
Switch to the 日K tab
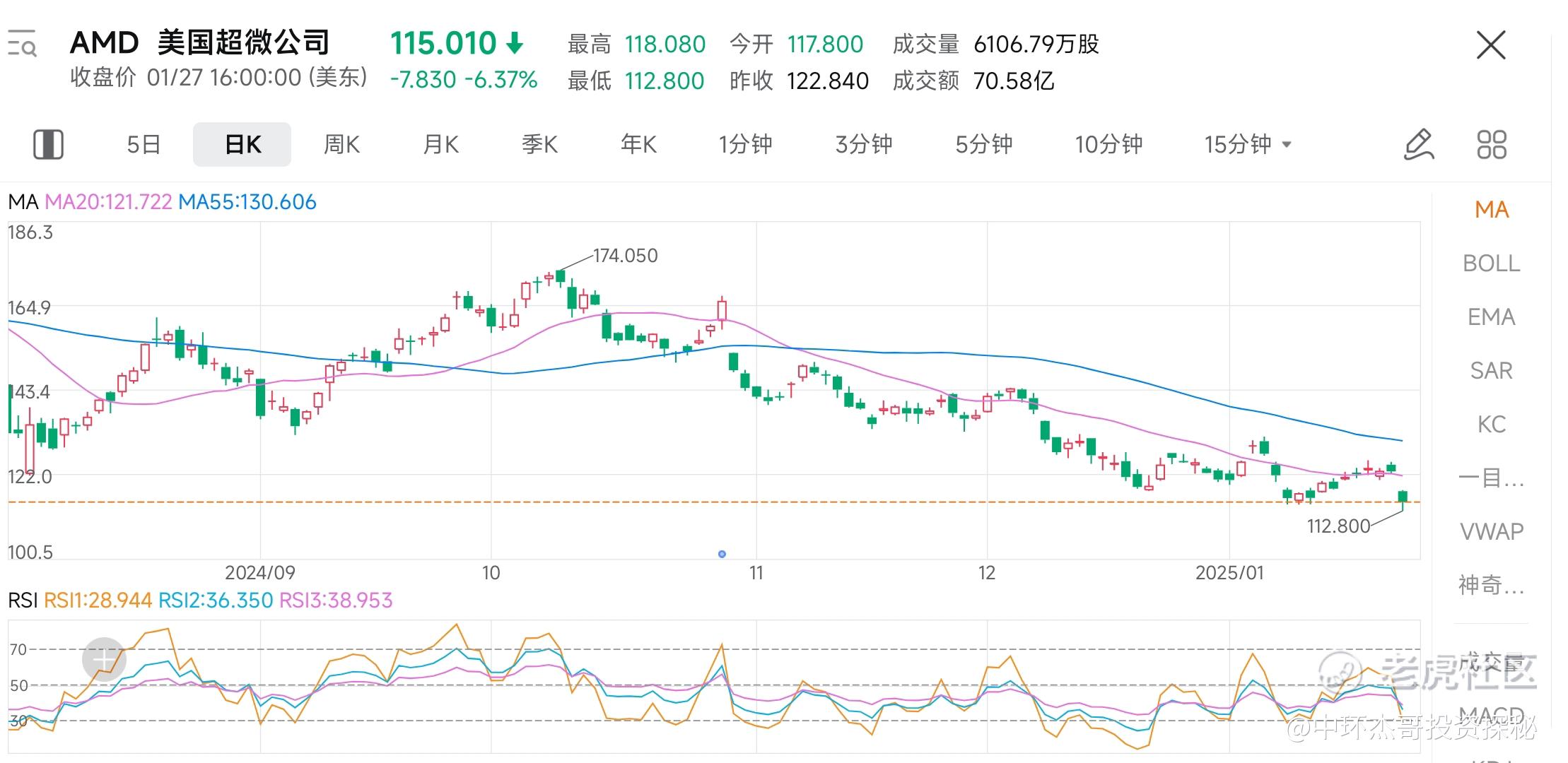click(242, 144)
